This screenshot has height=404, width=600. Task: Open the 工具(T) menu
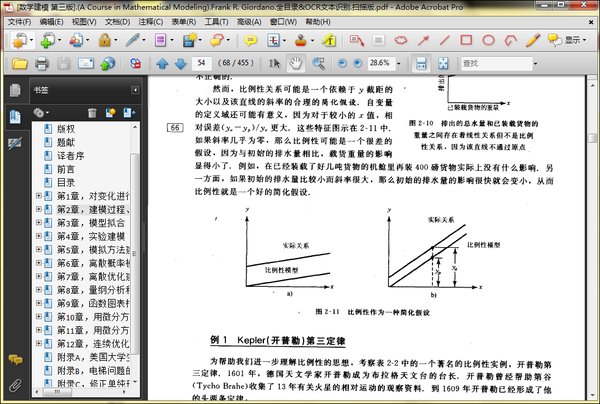(x=217, y=22)
